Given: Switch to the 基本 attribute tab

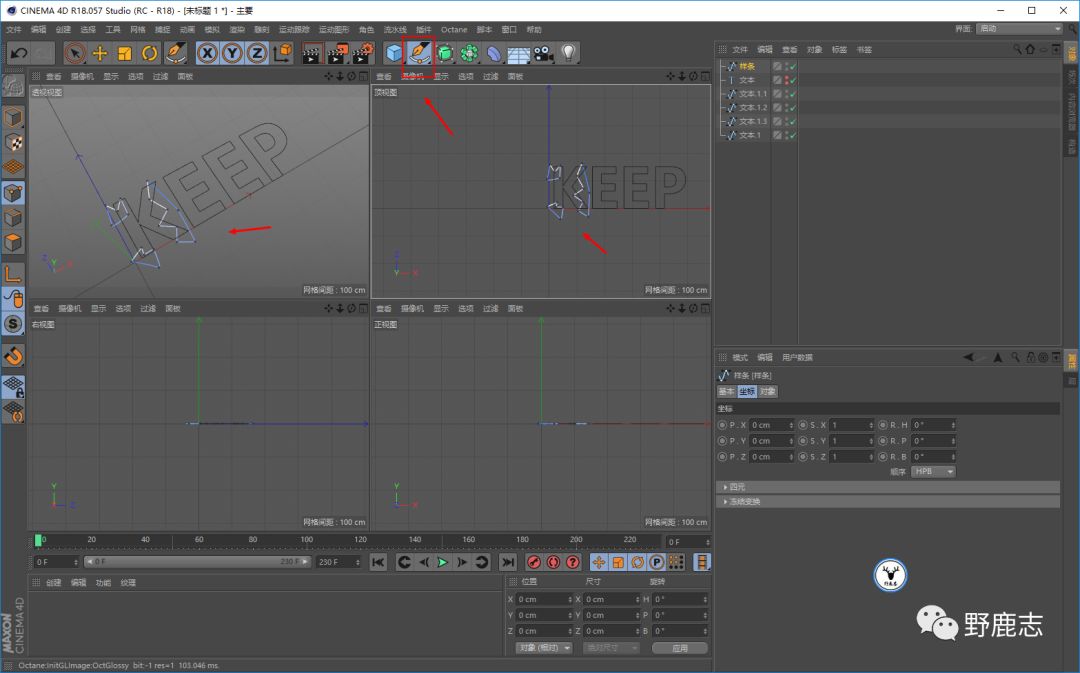Looking at the screenshot, I should [x=727, y=392].
